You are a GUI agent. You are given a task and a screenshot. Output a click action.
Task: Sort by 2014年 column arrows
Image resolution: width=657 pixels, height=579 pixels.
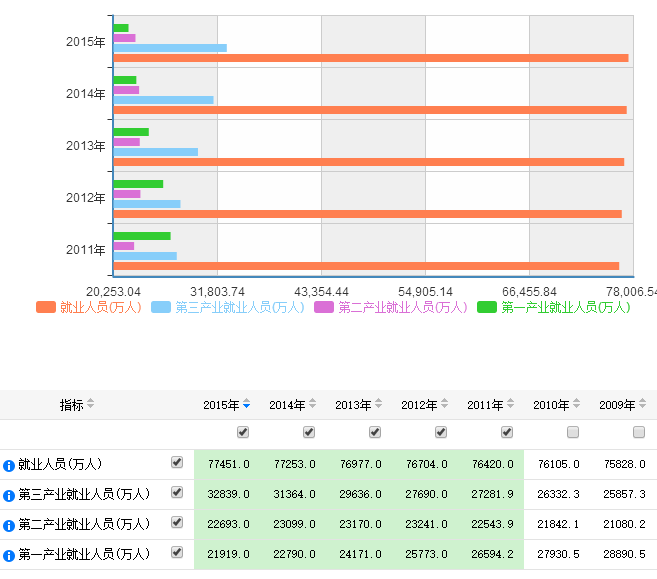(x=313, y=404)
